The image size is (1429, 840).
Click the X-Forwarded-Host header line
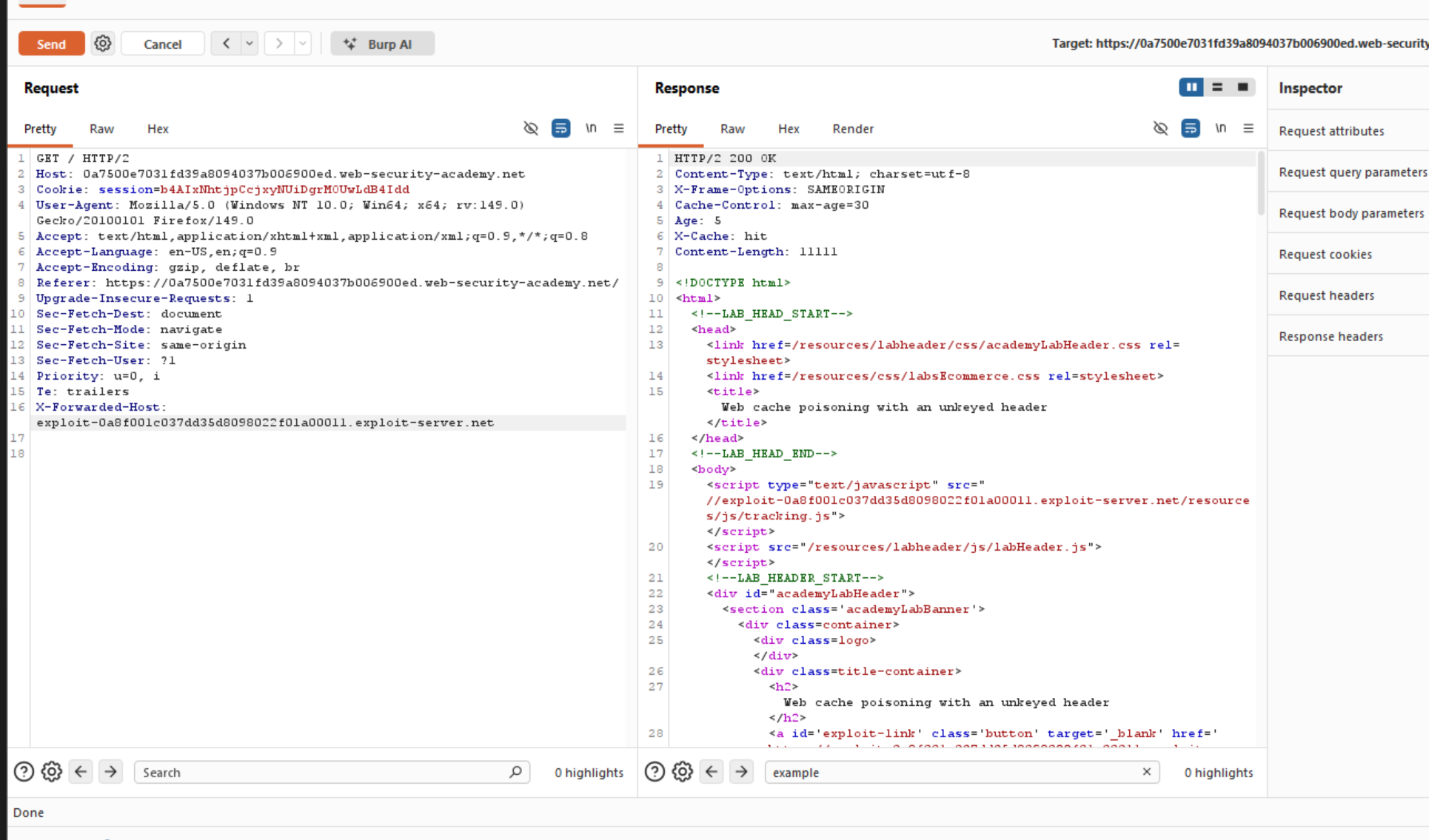pos(101,407)
